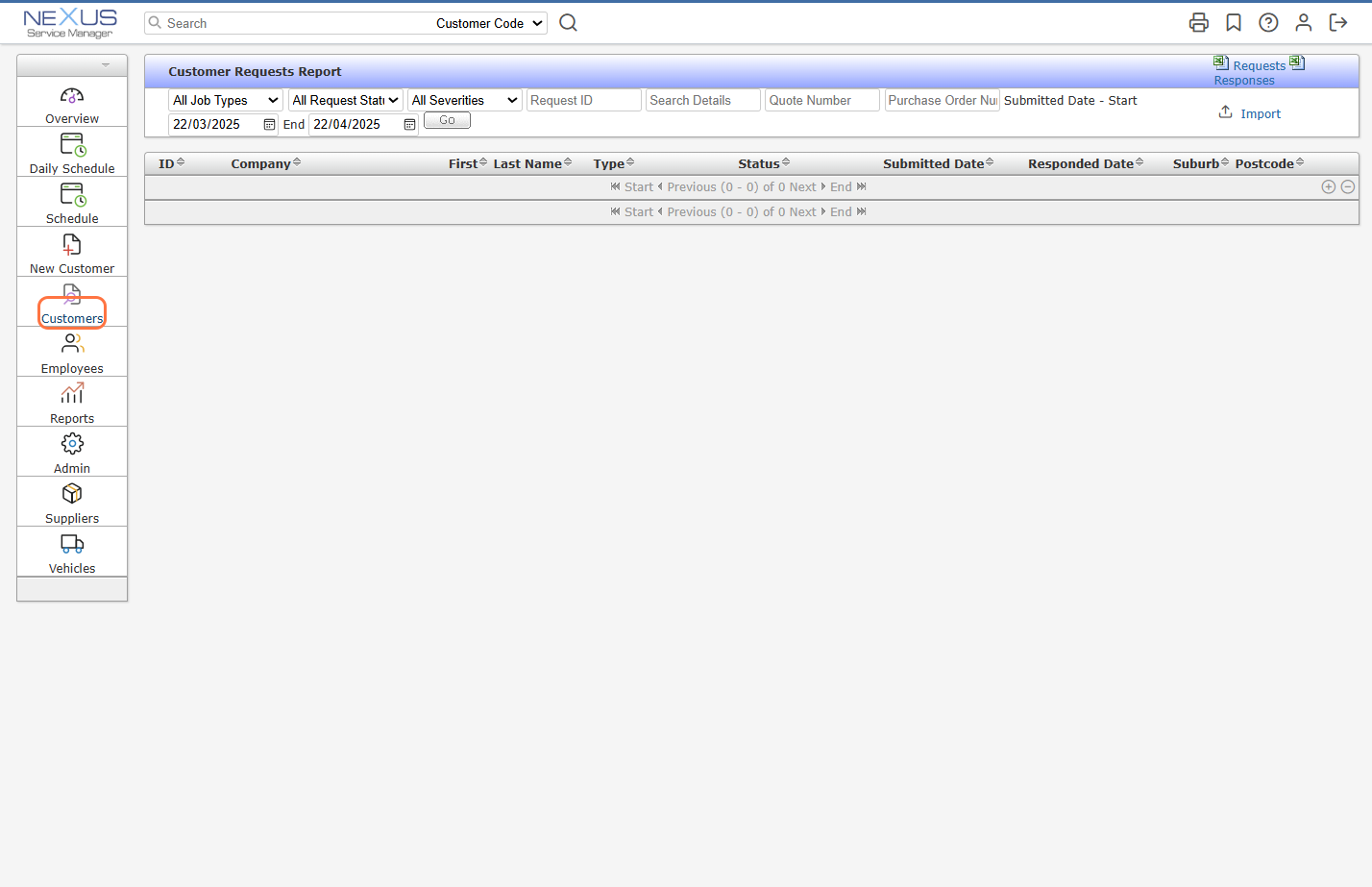Click the Excel icon beside Requests
This screenshot has width=1372, height=887.
coord(1221,62)
